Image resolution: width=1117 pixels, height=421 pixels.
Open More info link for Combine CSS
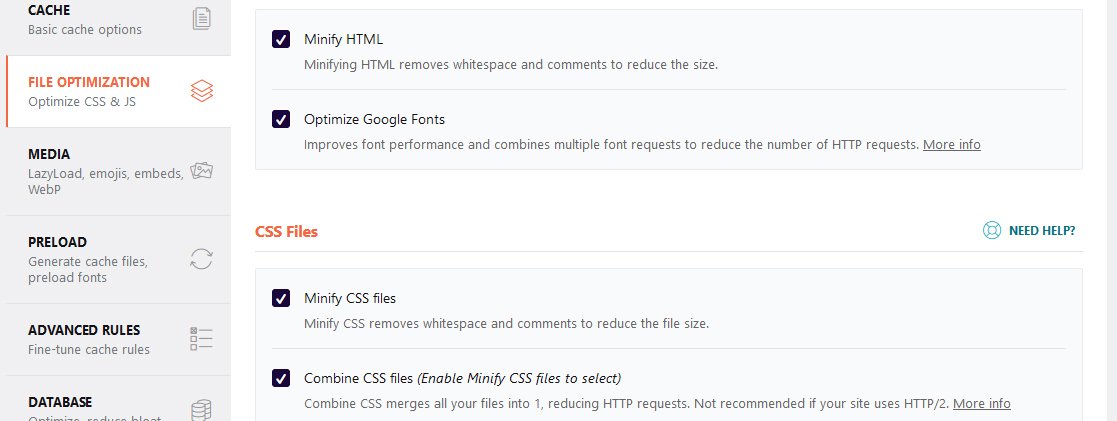(x=981, y=404)
